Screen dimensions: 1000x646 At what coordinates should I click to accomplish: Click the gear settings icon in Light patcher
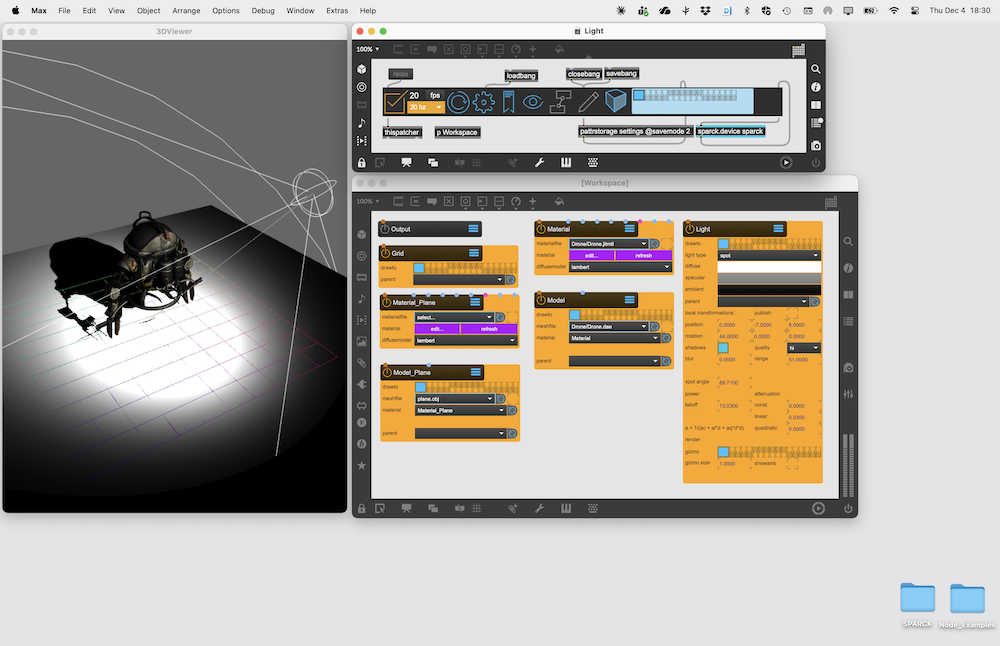[484, 101]
